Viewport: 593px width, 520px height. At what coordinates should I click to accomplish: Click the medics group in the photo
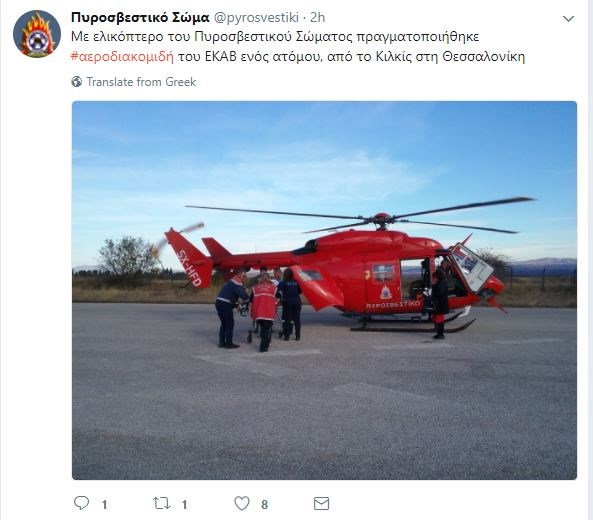[259, 309]
